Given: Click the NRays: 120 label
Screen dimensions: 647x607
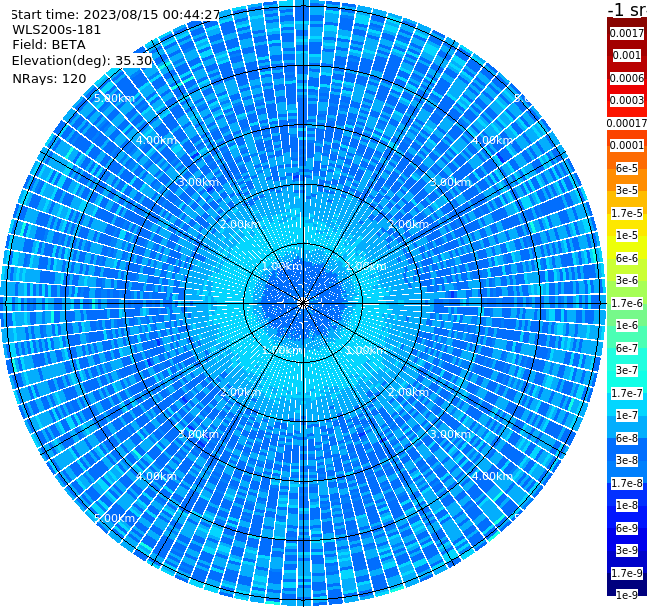Looking at the screenshot, I should (x=49, y=78).
